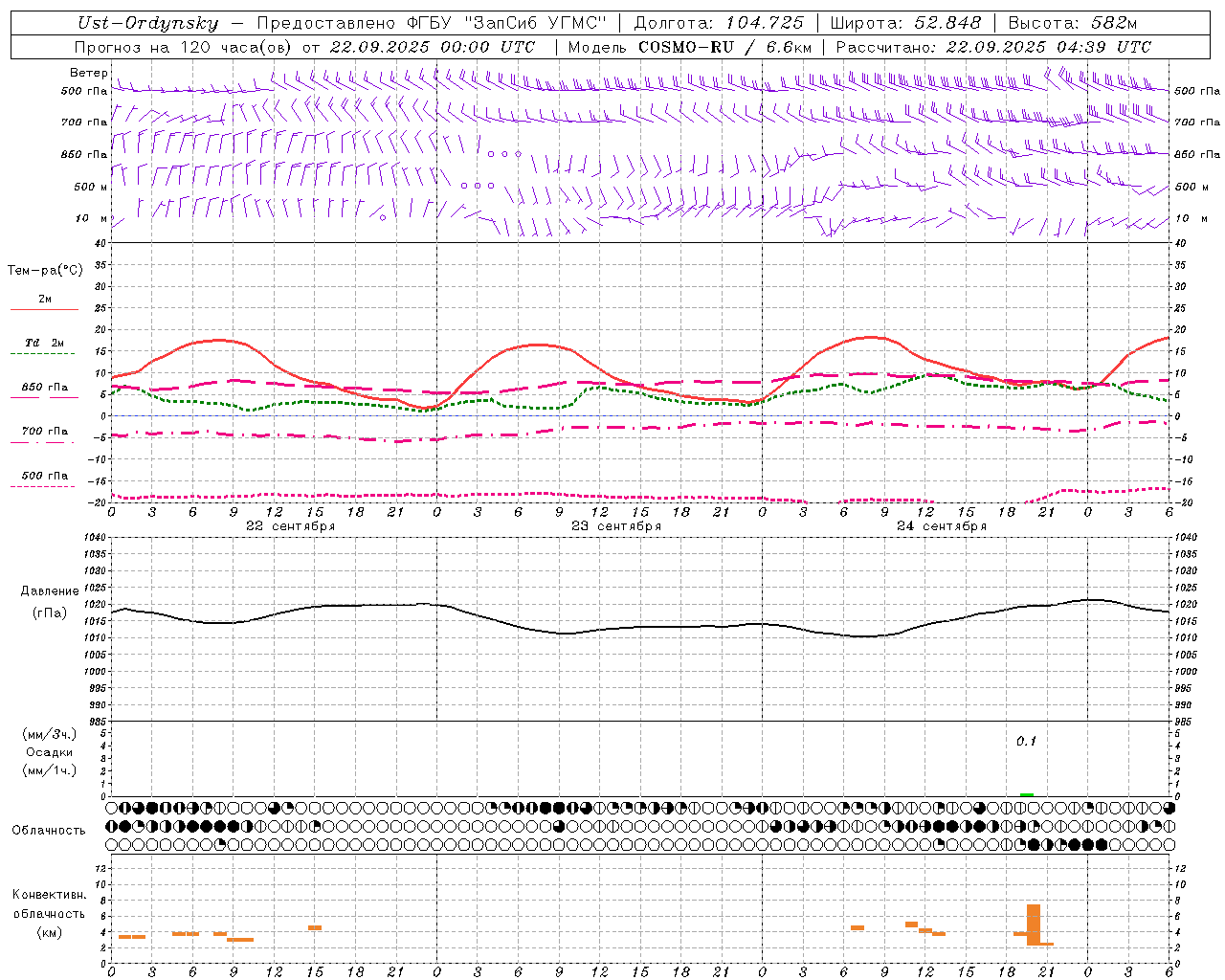
Task: Click the 0.1 precipitation amount value
Action: point(1026,742)
